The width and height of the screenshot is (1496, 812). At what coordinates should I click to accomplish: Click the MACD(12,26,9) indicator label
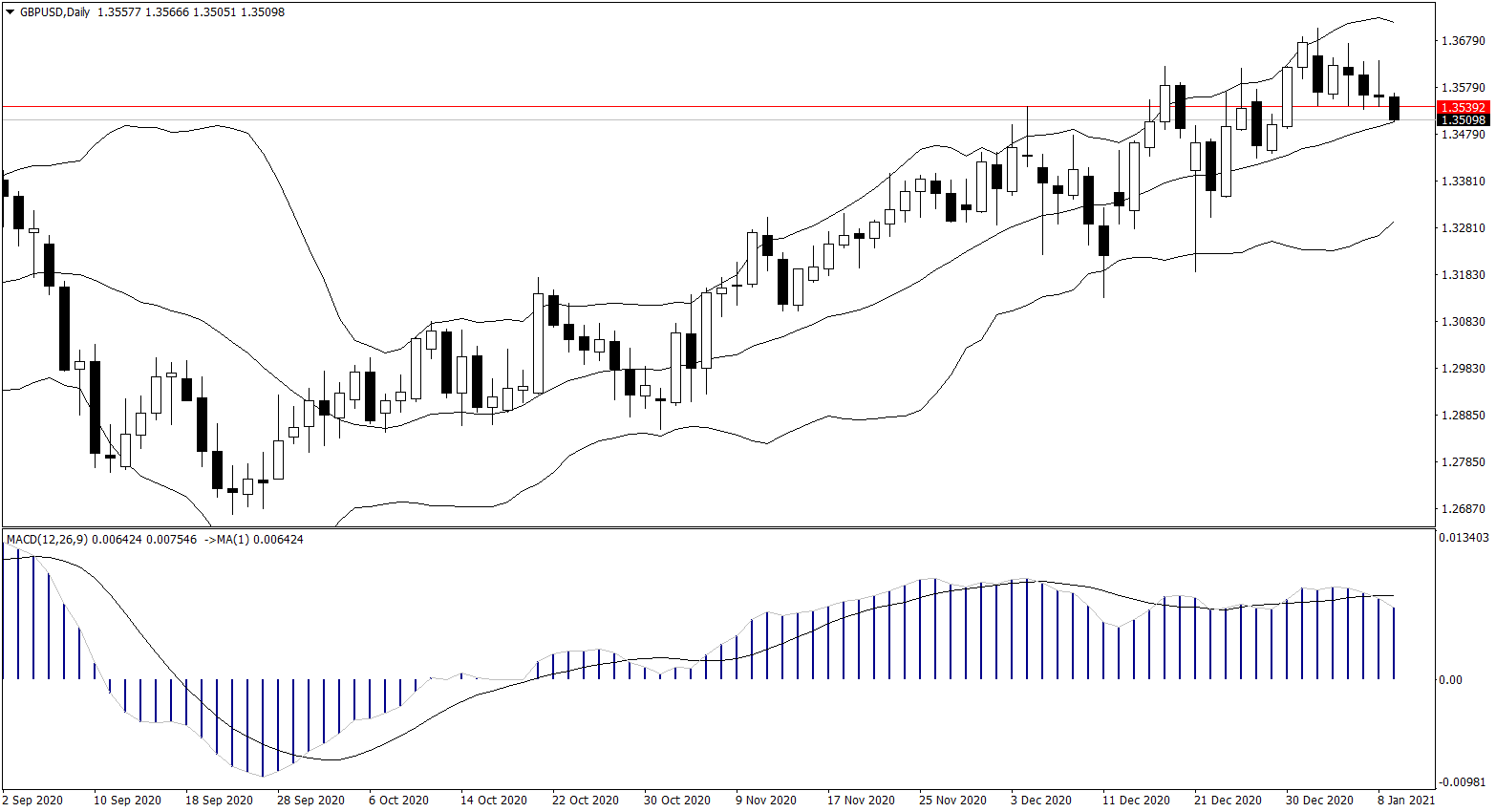[47, 540]
